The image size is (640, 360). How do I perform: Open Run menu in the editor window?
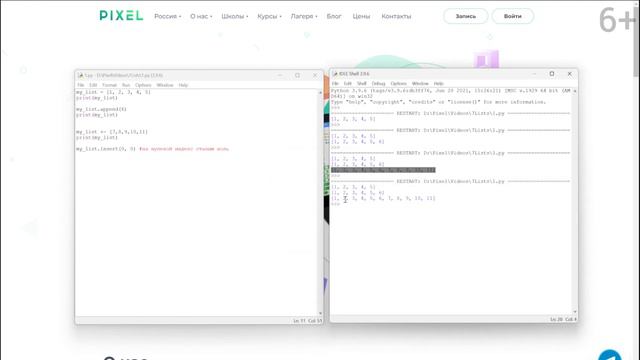(x=126, y=85)
